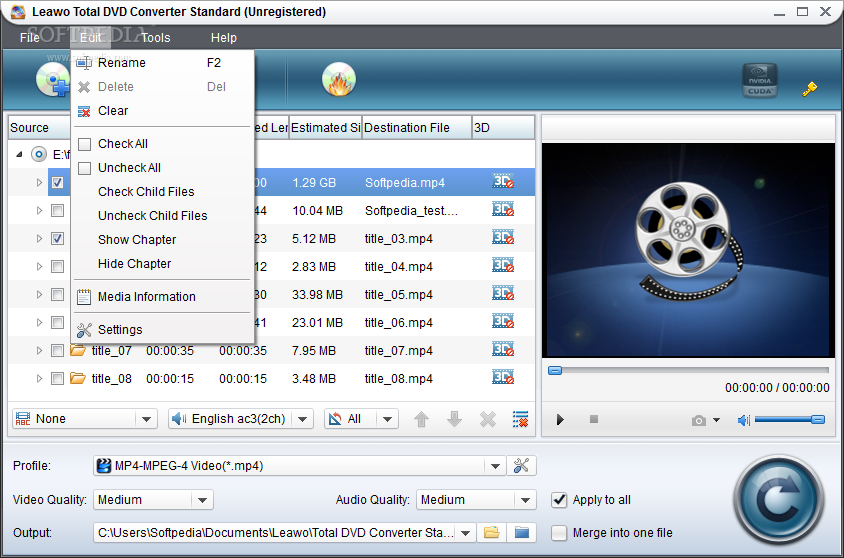
Task: Click the preview playback progress slider
Action: pyautogui.click(x=688, y=370)
